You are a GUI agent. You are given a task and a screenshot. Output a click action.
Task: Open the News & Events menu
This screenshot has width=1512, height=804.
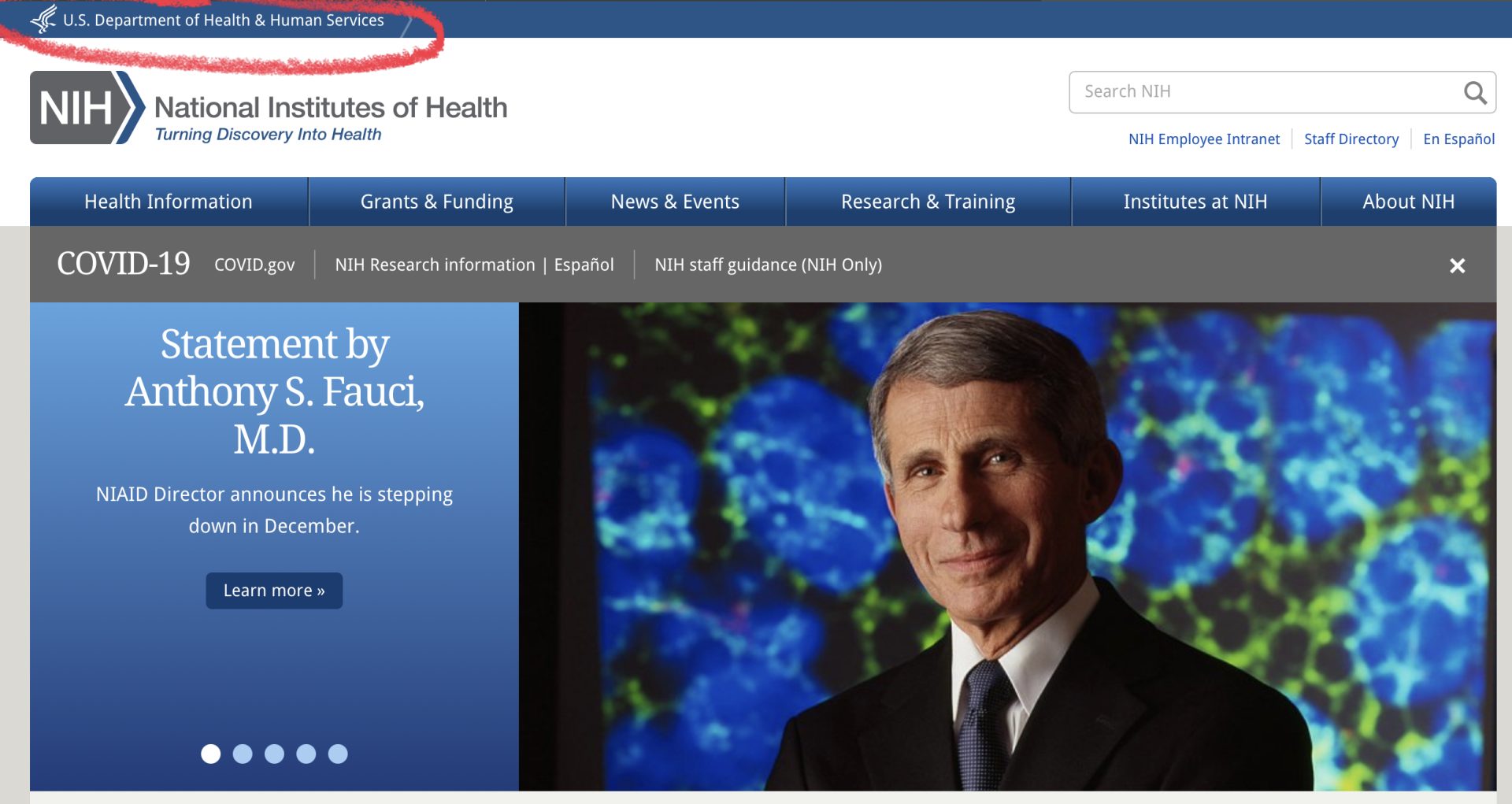click(x=675, y=202)
